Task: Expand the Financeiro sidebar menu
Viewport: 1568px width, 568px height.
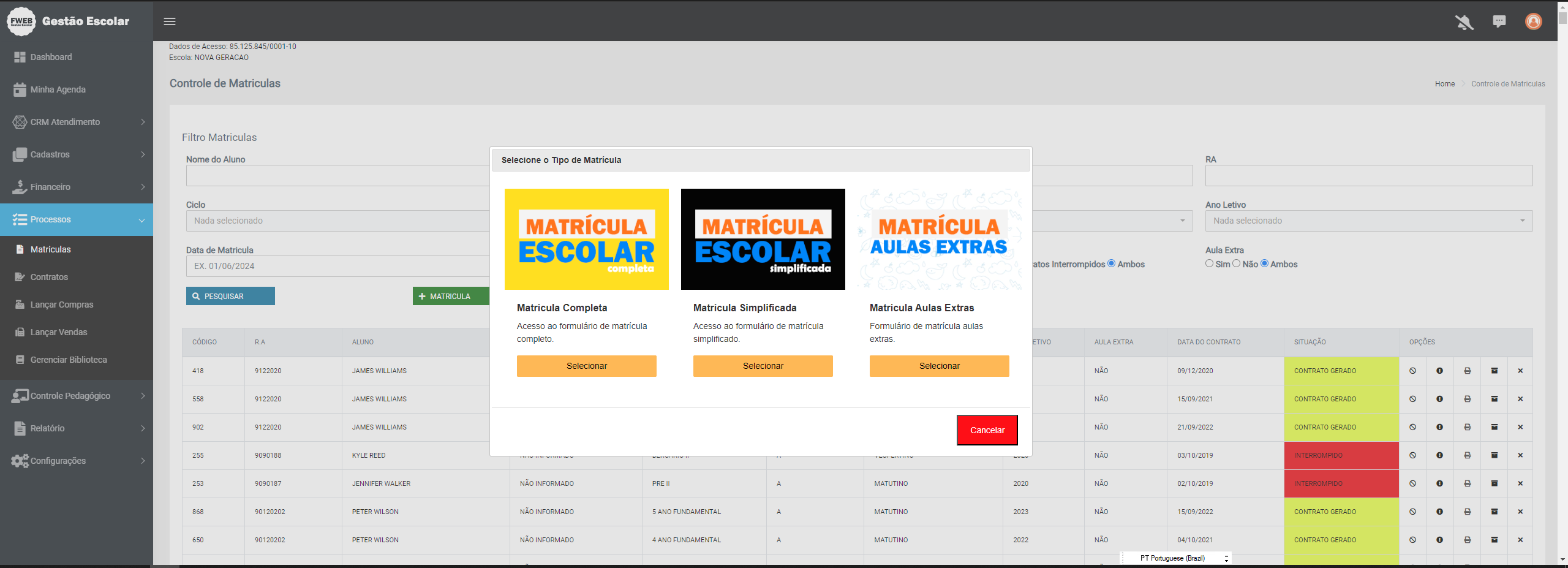Action: 77,187
